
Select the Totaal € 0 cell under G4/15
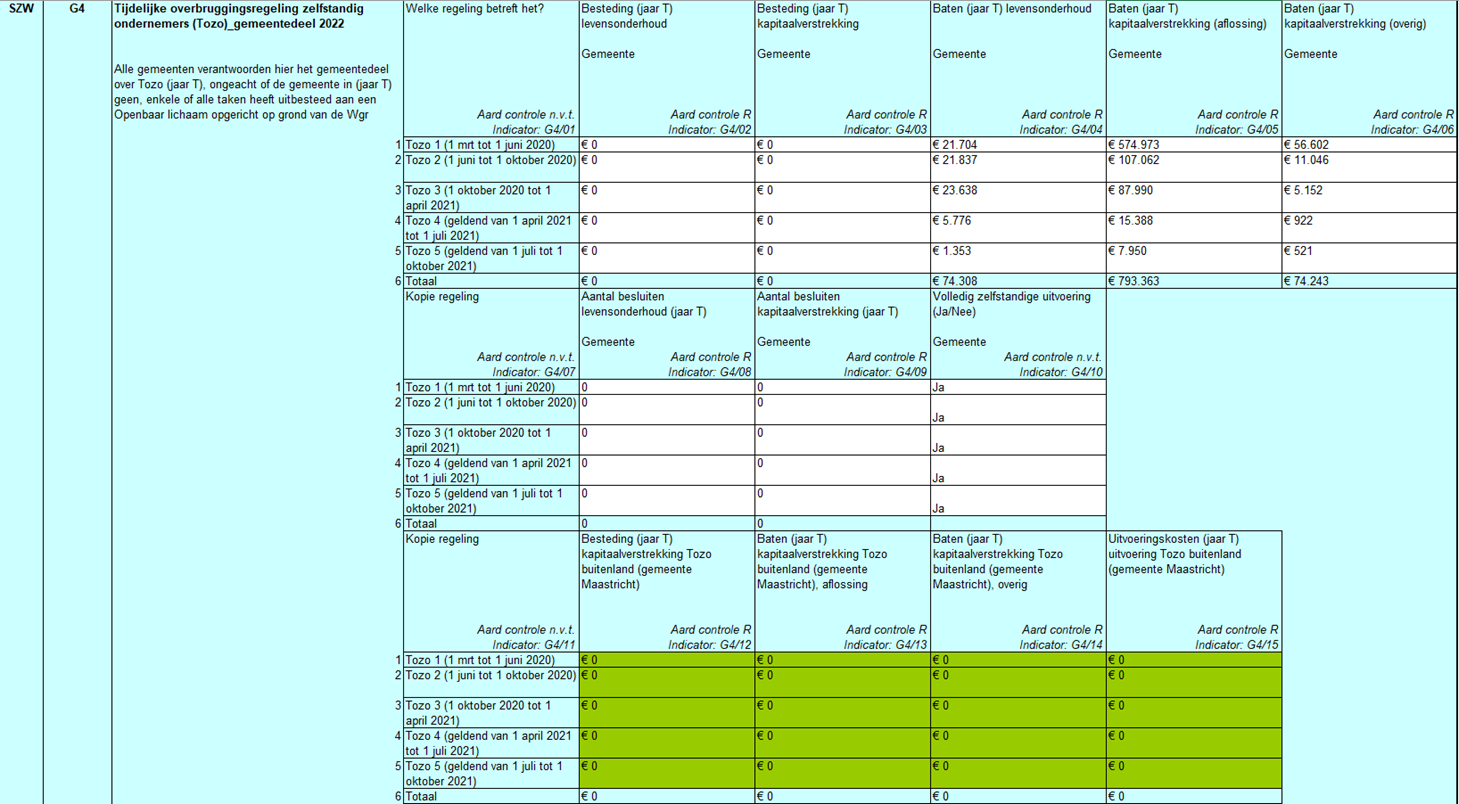tap(1194, 796)
